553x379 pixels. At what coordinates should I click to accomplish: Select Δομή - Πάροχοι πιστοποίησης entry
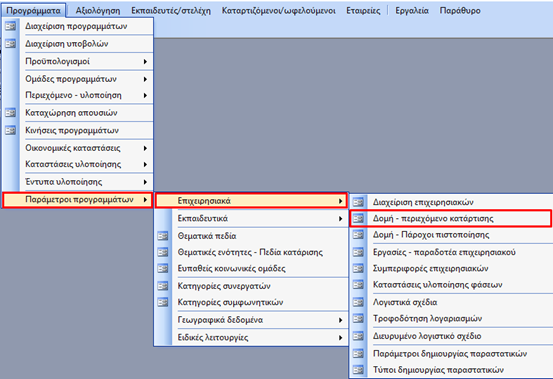coord(451,234)
